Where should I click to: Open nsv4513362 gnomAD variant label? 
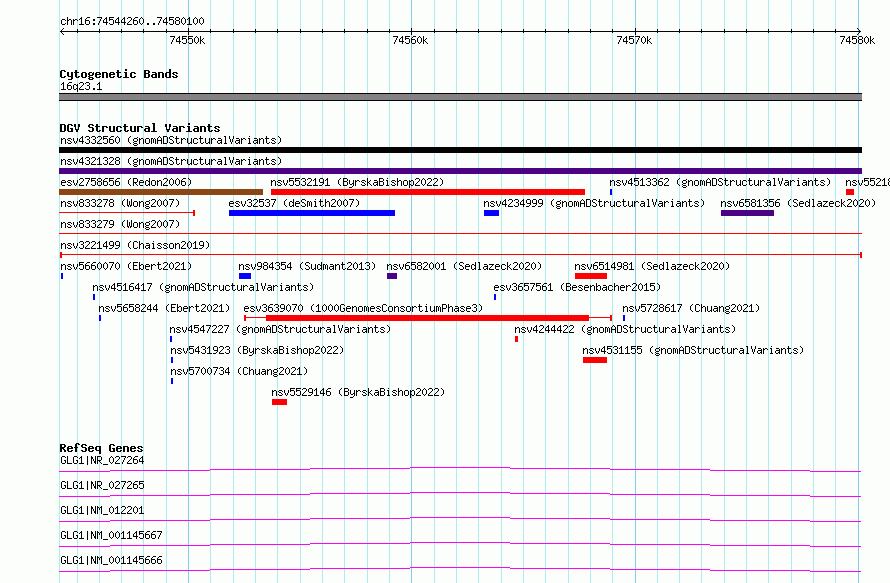[720, 182]
